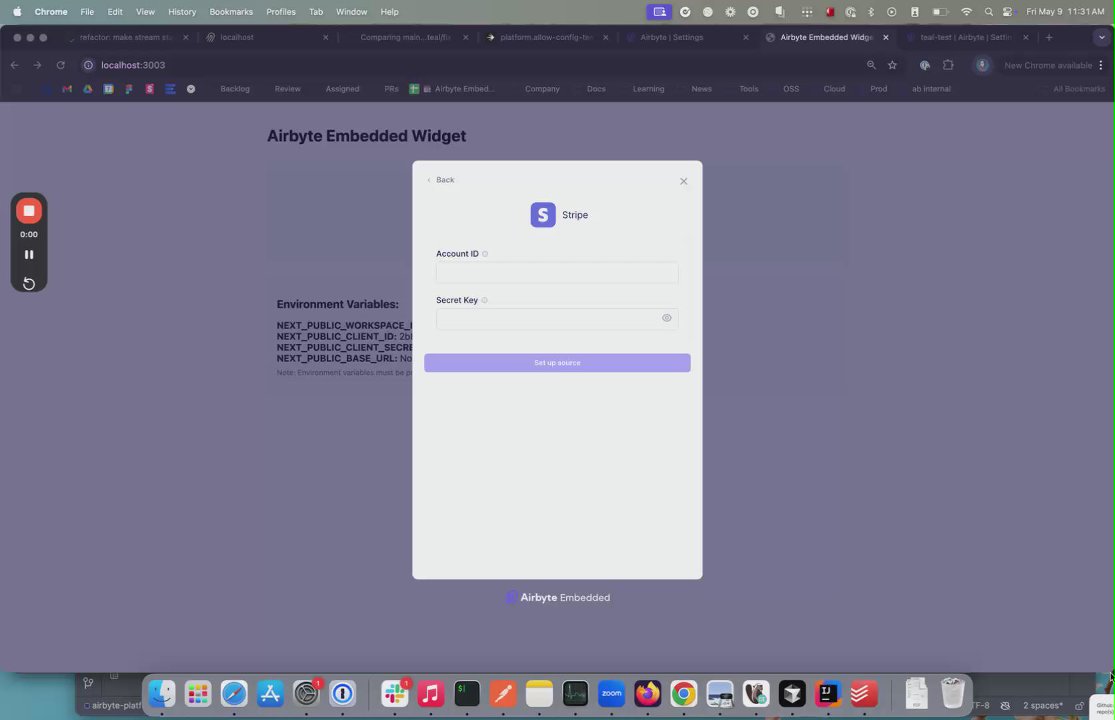This screenshot has height=720, width=1115.
Task: Switch to the Airbyte | Settings tab
Action: click(686, 37)
